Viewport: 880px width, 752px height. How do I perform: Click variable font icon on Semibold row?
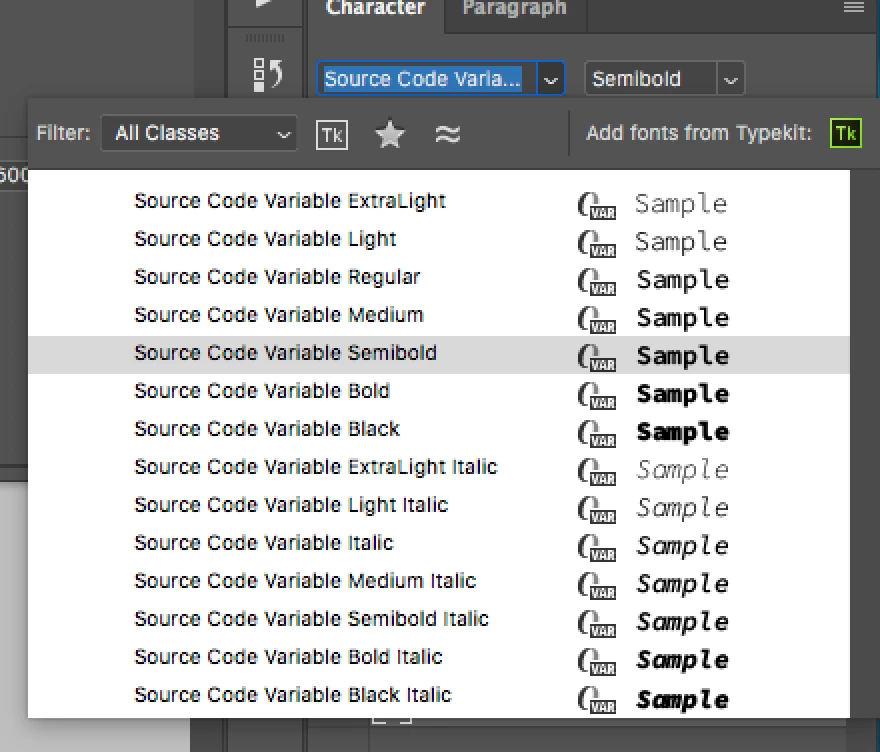[x=597, y=357]
